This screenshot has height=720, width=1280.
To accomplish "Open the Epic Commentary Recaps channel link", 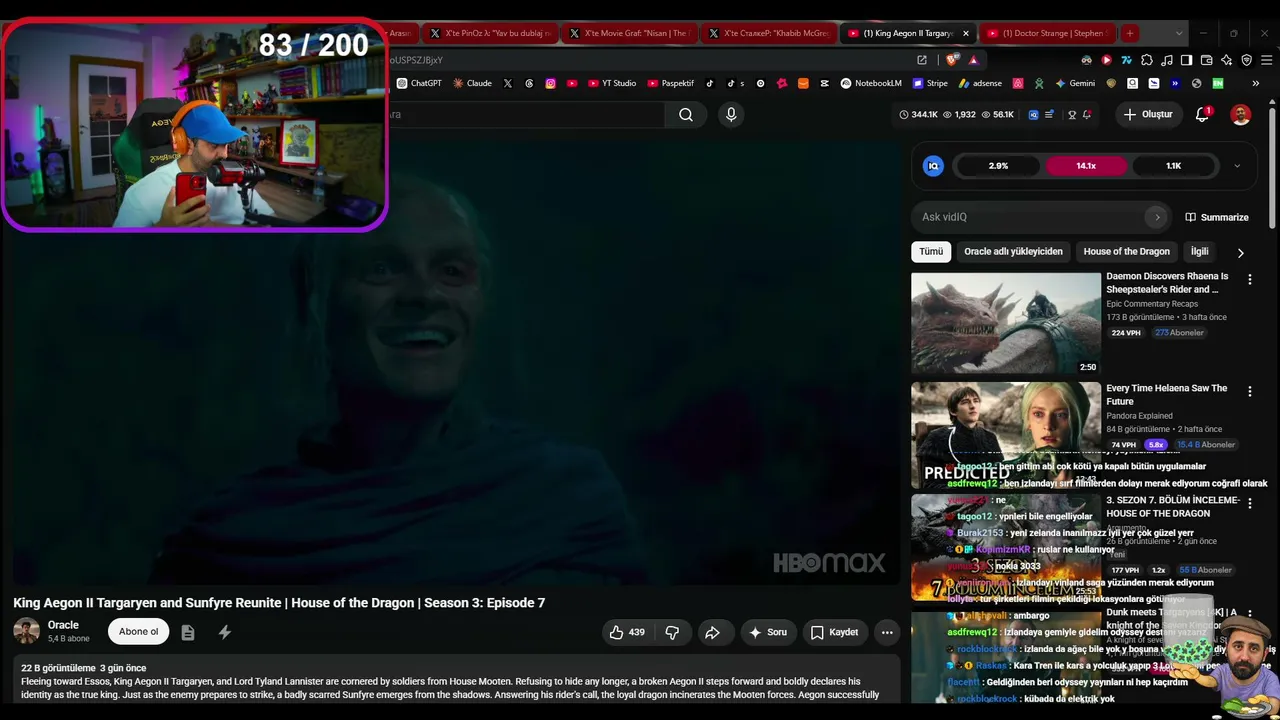I will click(x=1152, y=304).
